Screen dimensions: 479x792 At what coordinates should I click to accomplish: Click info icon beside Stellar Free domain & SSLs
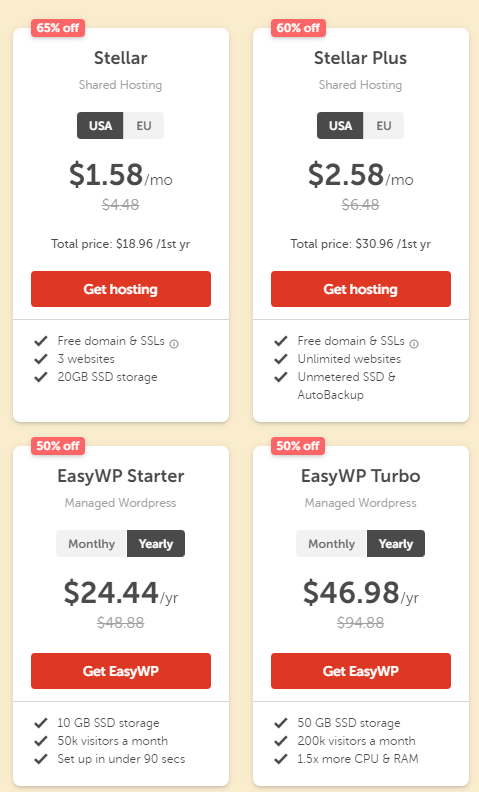point(174,344)
